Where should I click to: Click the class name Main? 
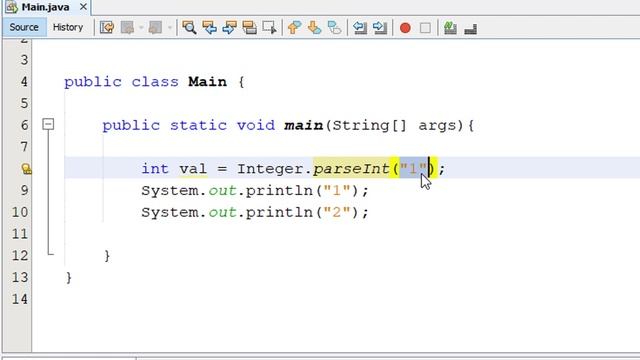pos(207,82)
